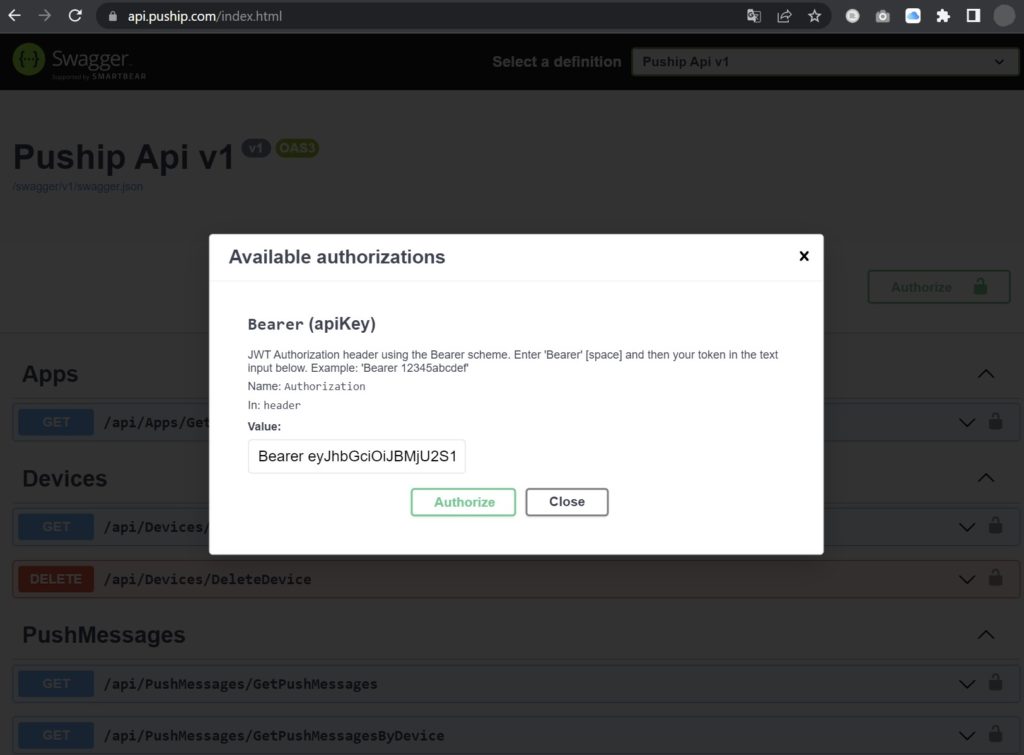The width and height of the screenshot is (1024, 755).
Task: Click the Bearer token value field
Action: point(357,456)
